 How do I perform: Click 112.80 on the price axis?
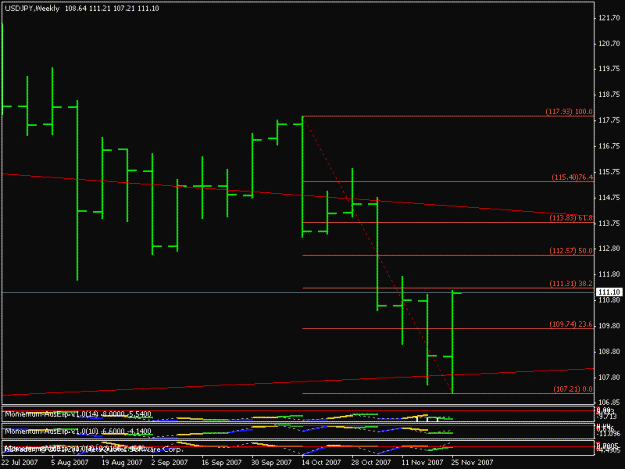click(x=609, y=248)
